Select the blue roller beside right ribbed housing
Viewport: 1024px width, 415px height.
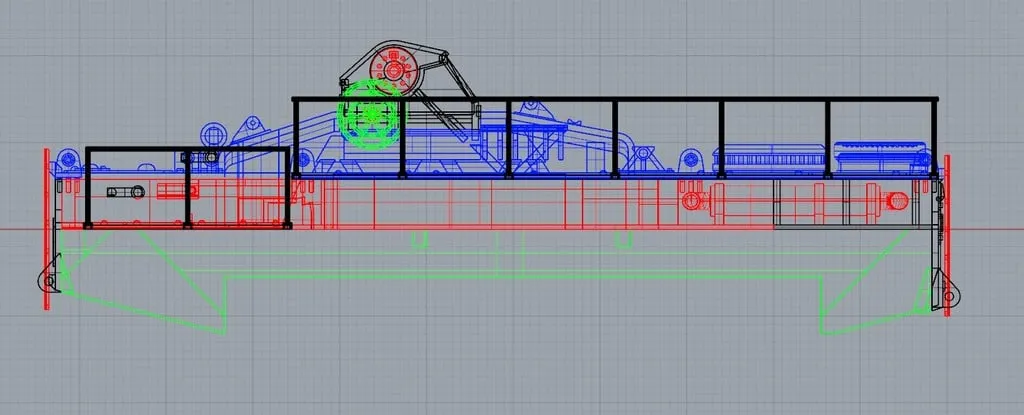pyautogui.click(x=690, y=160)
